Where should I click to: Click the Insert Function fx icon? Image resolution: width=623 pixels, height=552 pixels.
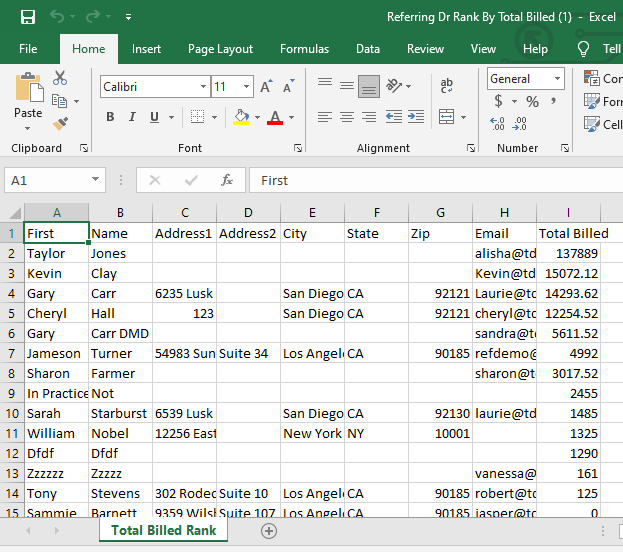227,180
